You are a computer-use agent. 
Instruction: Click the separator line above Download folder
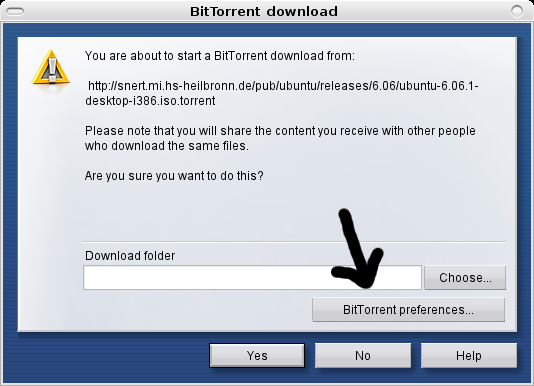tap(294, 242)
